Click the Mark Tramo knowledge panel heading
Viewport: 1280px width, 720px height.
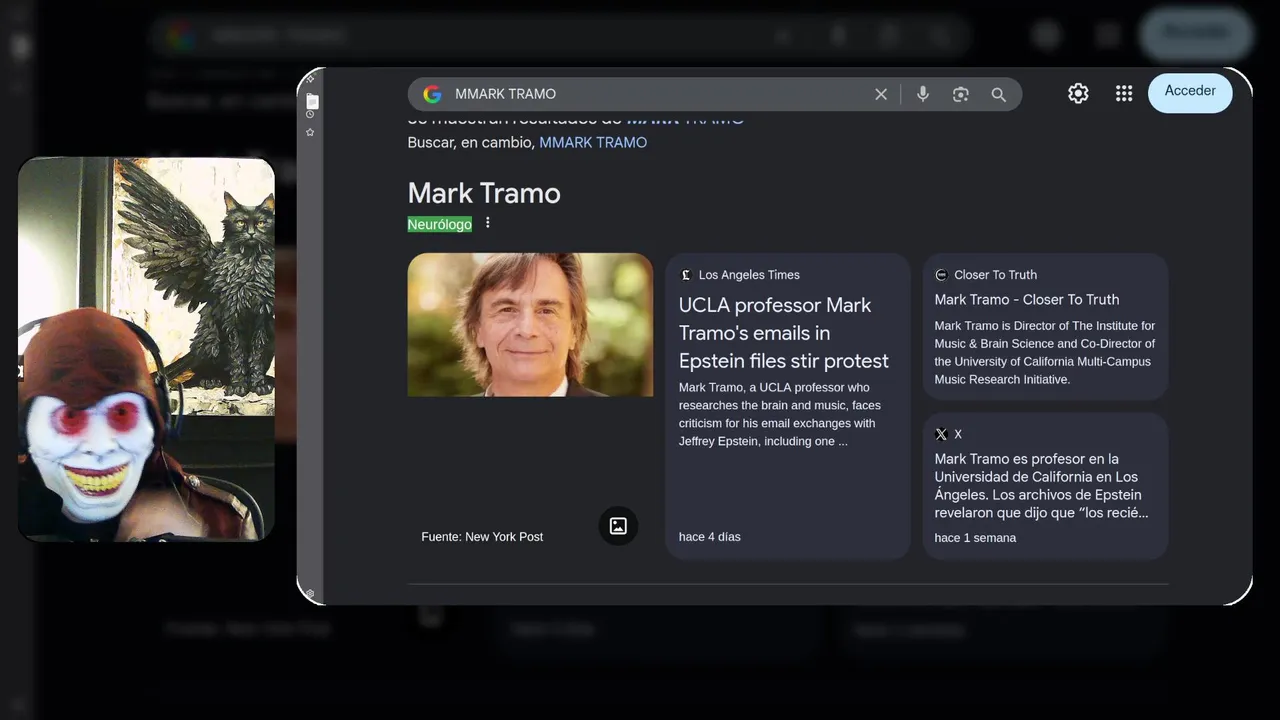coord(484,193)
